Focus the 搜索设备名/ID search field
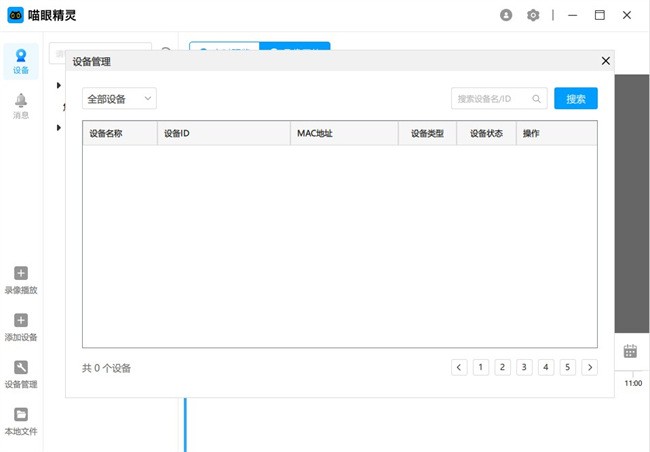This screenshot has height=452, width=650. [490, 99]
